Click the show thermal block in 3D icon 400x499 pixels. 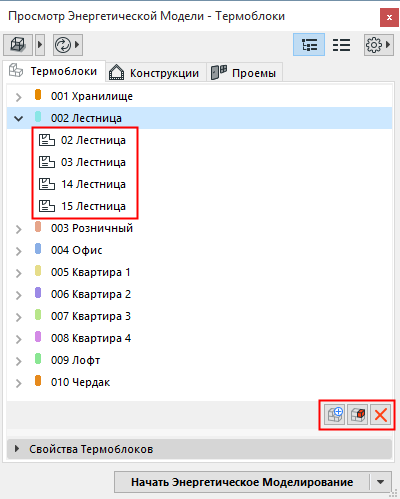coord(358,415)
